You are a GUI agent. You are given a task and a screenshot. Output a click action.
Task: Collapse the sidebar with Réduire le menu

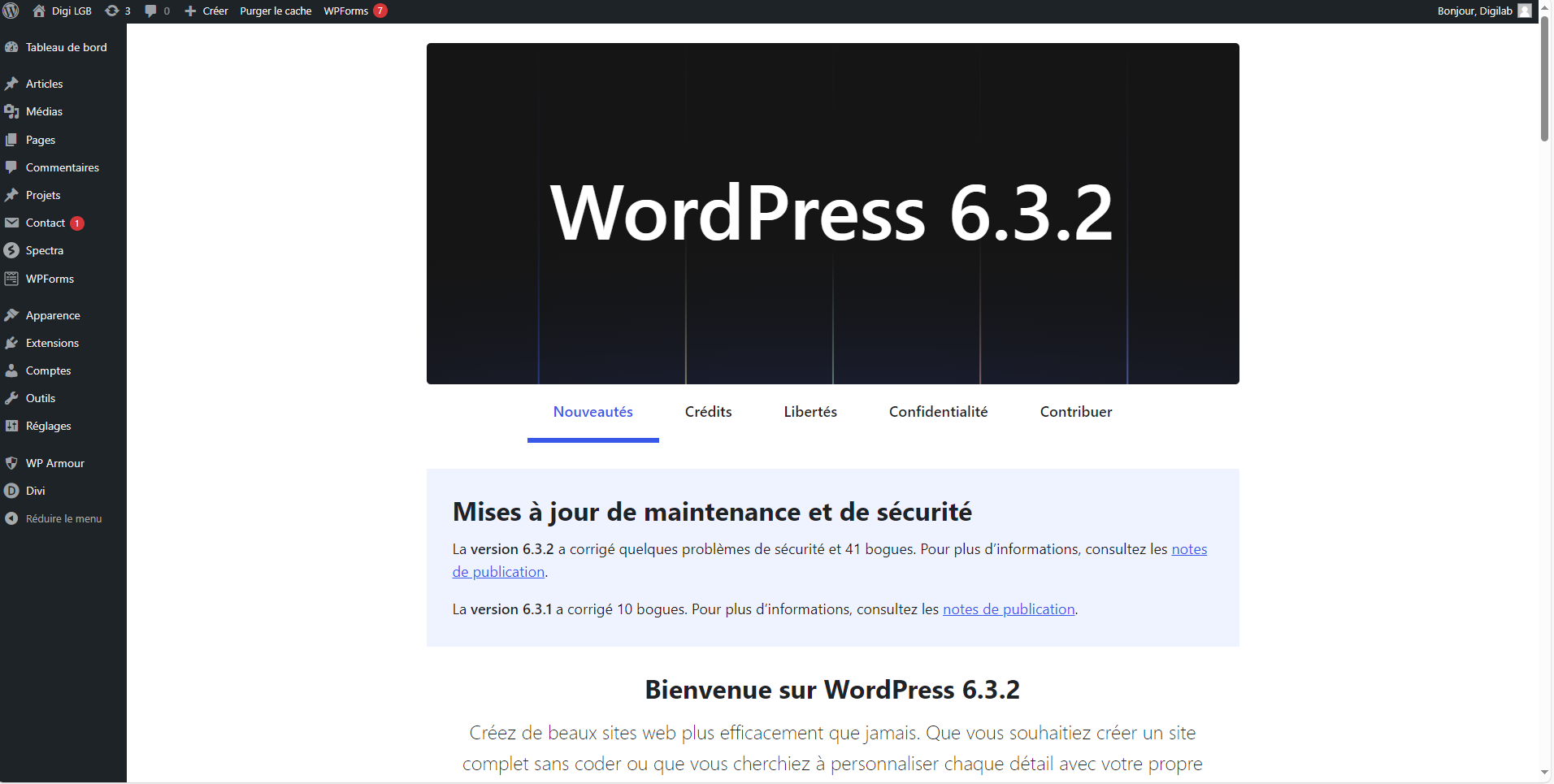(x=63, y=518)
